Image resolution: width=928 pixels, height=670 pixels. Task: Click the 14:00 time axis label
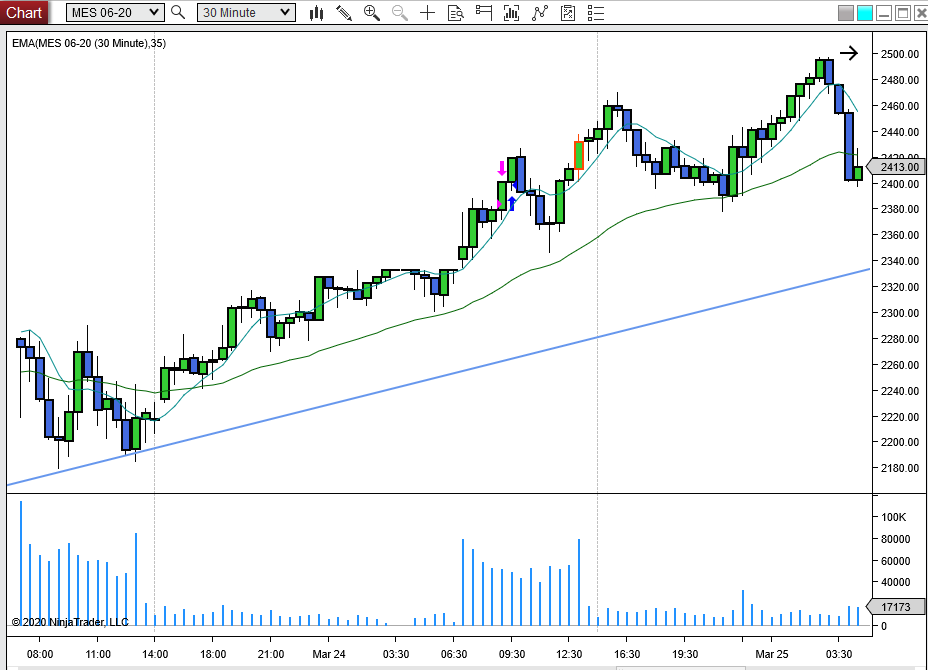(x=155, y=654)
